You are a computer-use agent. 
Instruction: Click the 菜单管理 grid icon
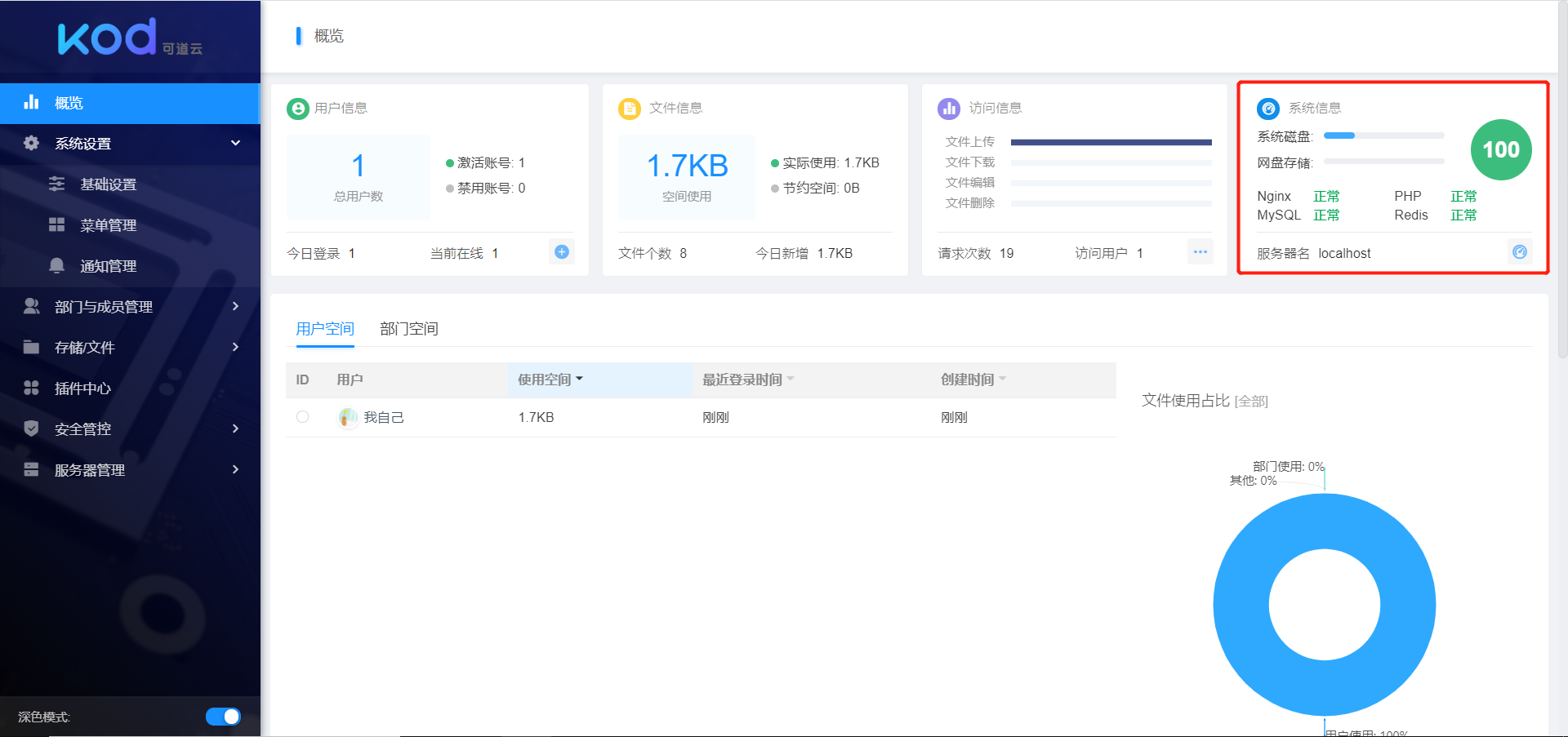coord(56,224)
